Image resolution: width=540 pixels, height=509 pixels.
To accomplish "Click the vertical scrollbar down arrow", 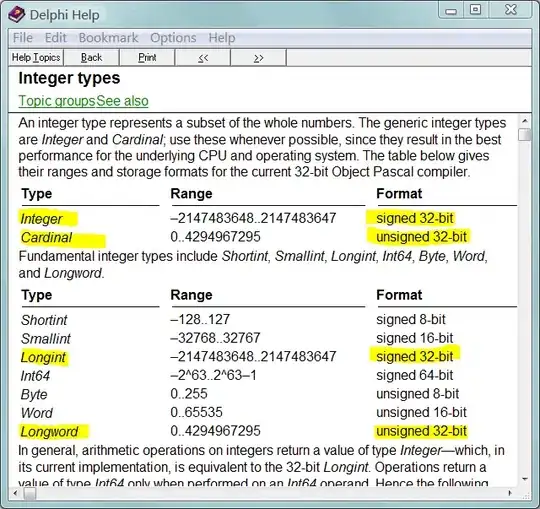I will (x=525, y=479).
